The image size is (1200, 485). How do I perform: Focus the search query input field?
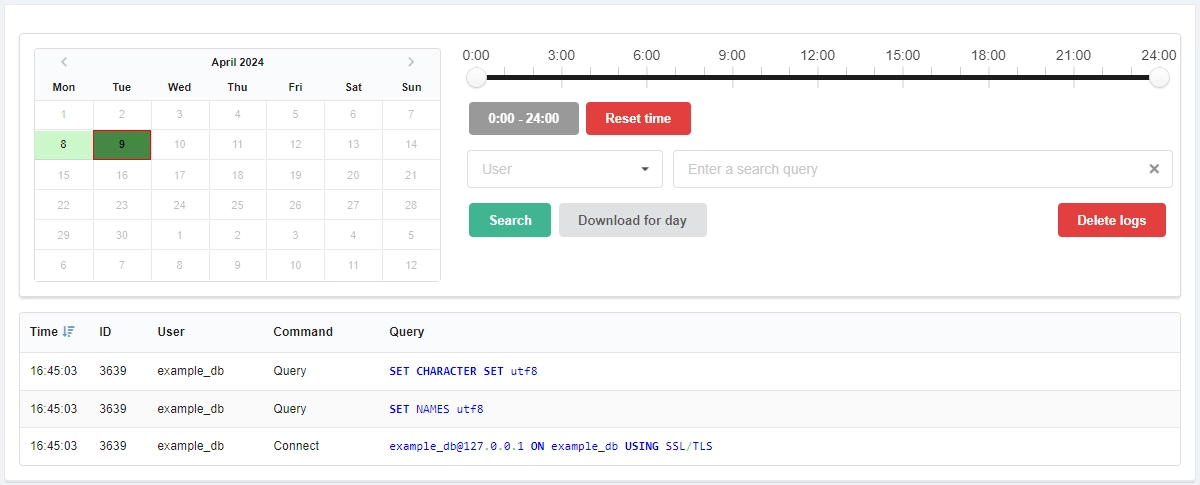coord(910,169)
